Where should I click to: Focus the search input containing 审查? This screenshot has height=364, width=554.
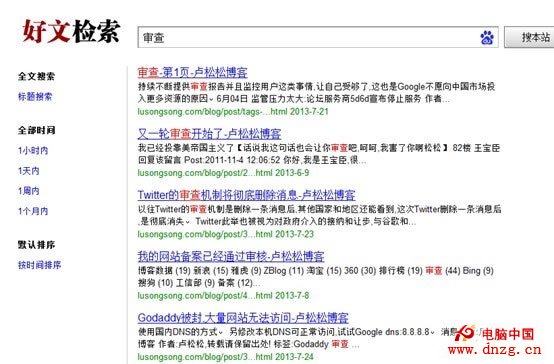point(318,37)
